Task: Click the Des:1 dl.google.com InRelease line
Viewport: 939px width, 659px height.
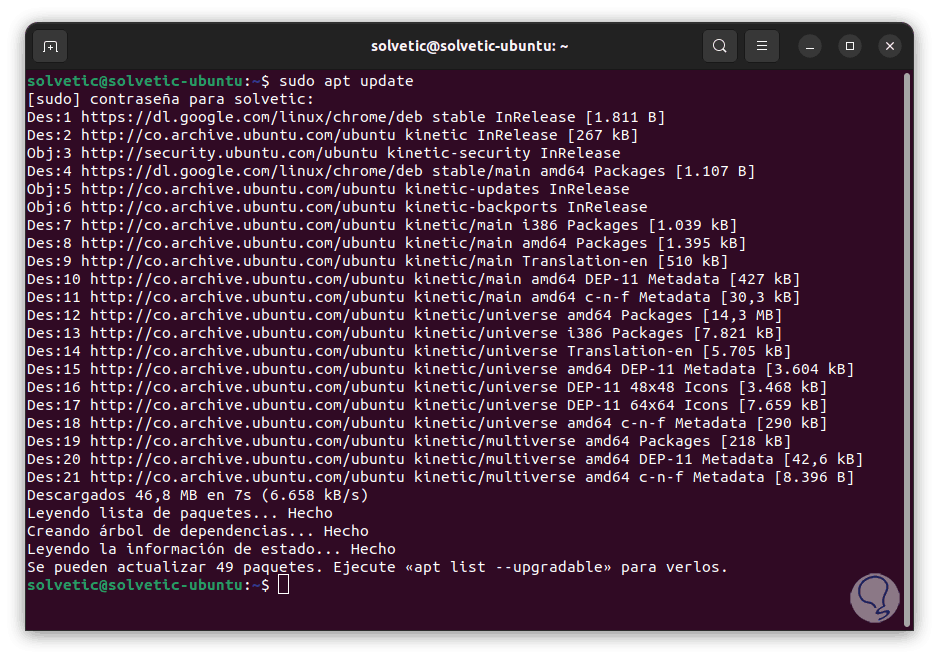Action: click(346, 117)
